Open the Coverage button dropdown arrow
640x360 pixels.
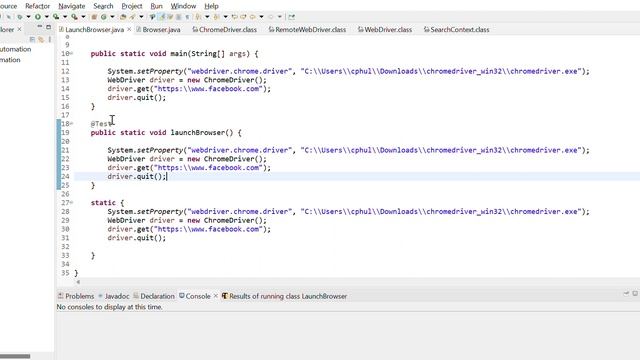coord(65,17)
